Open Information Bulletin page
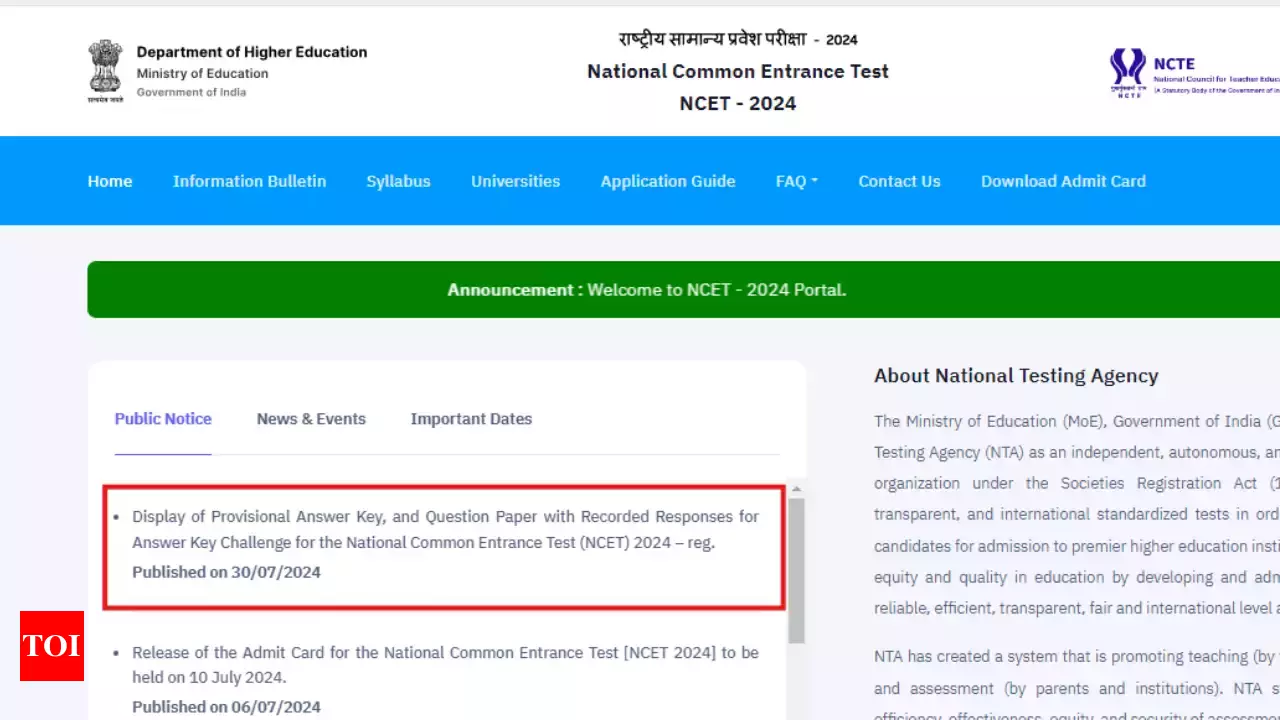The image size is (1280, 720). pyautogui.click(x=249, y=181)
